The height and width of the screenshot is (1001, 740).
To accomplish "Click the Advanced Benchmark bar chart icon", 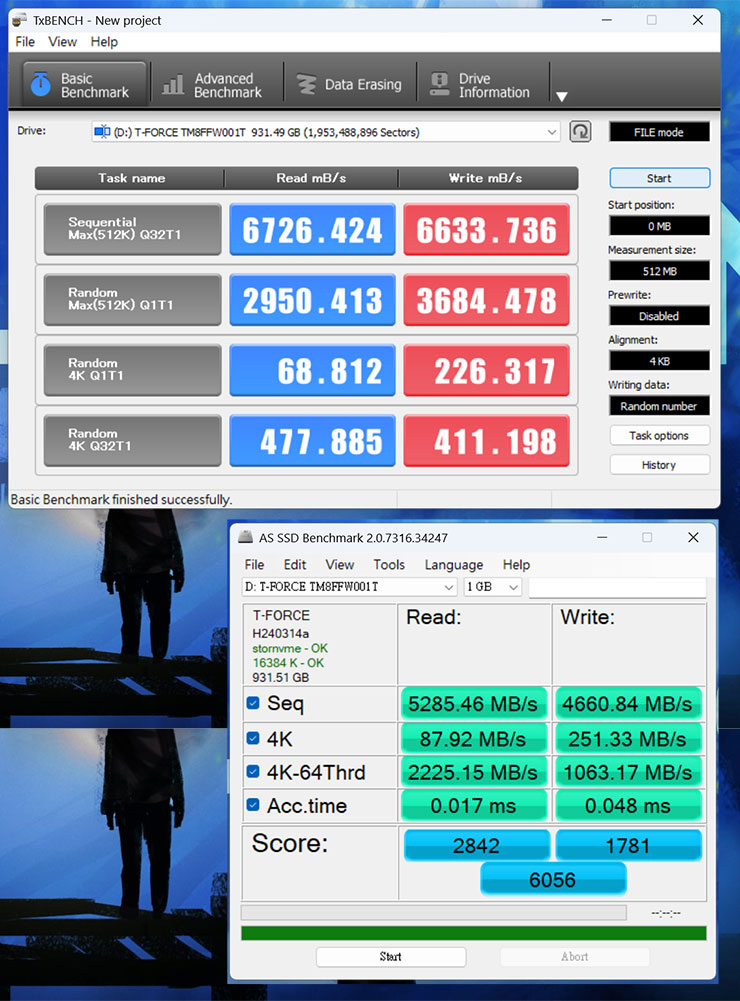I will point(173,84).
